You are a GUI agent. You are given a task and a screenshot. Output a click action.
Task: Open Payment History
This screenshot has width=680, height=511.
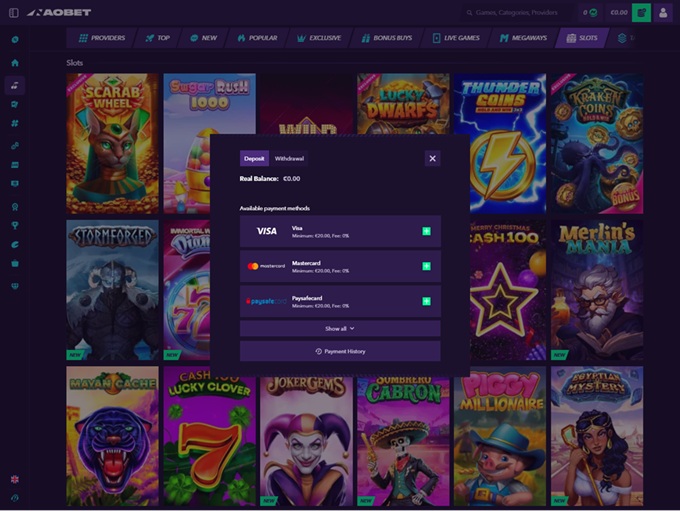coord(340,351)
